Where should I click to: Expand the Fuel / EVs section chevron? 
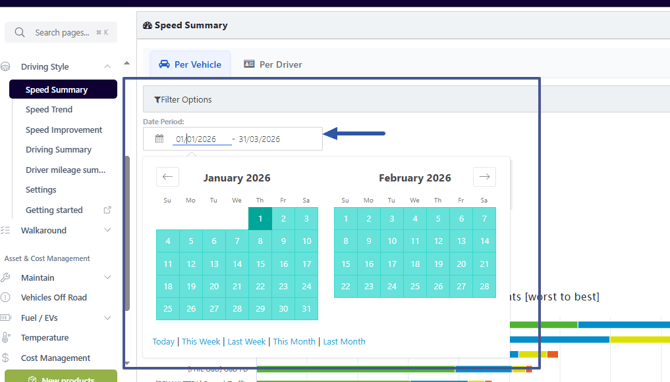point(107,318)
